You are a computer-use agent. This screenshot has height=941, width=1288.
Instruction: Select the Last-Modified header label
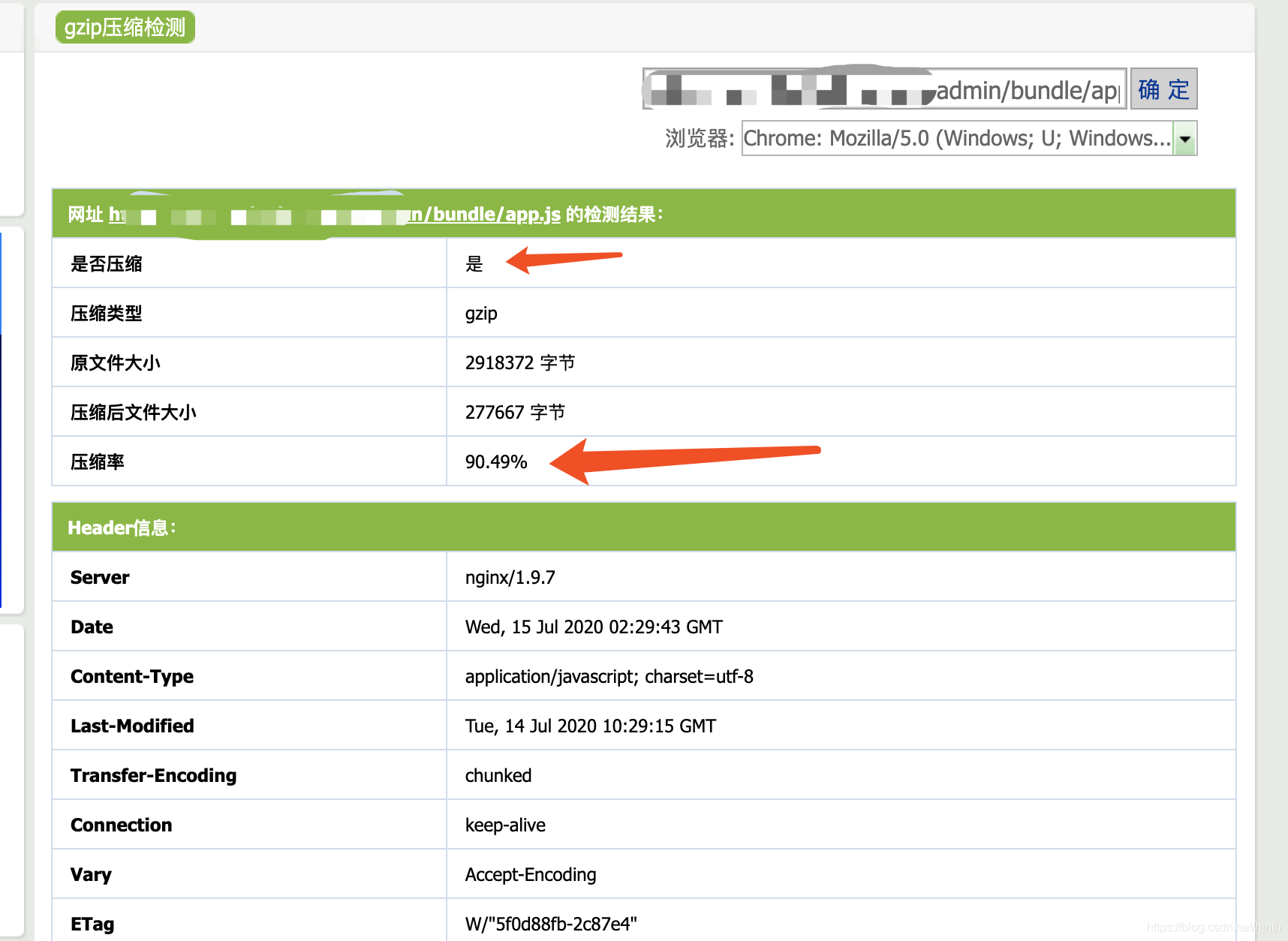(132, 726)
